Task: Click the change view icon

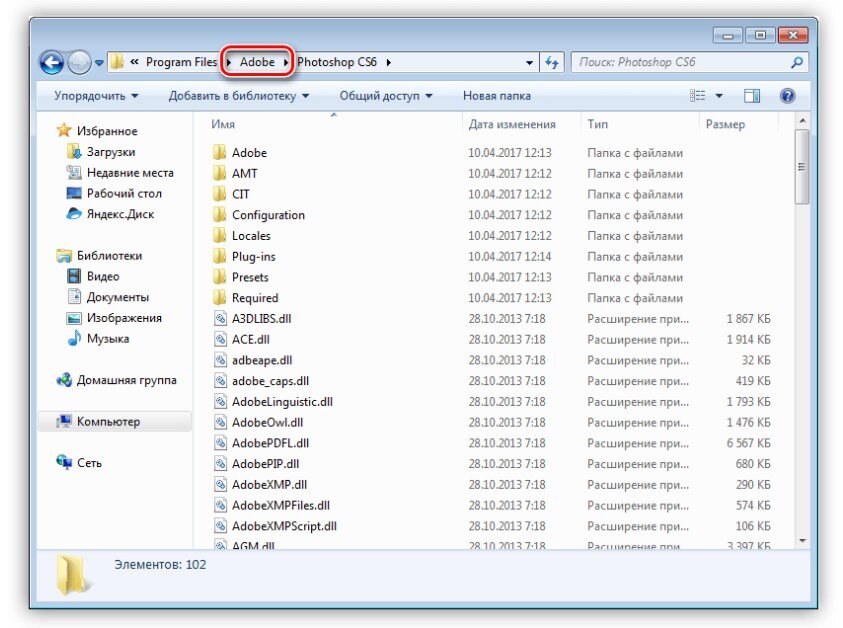Action: pos(697,96)
